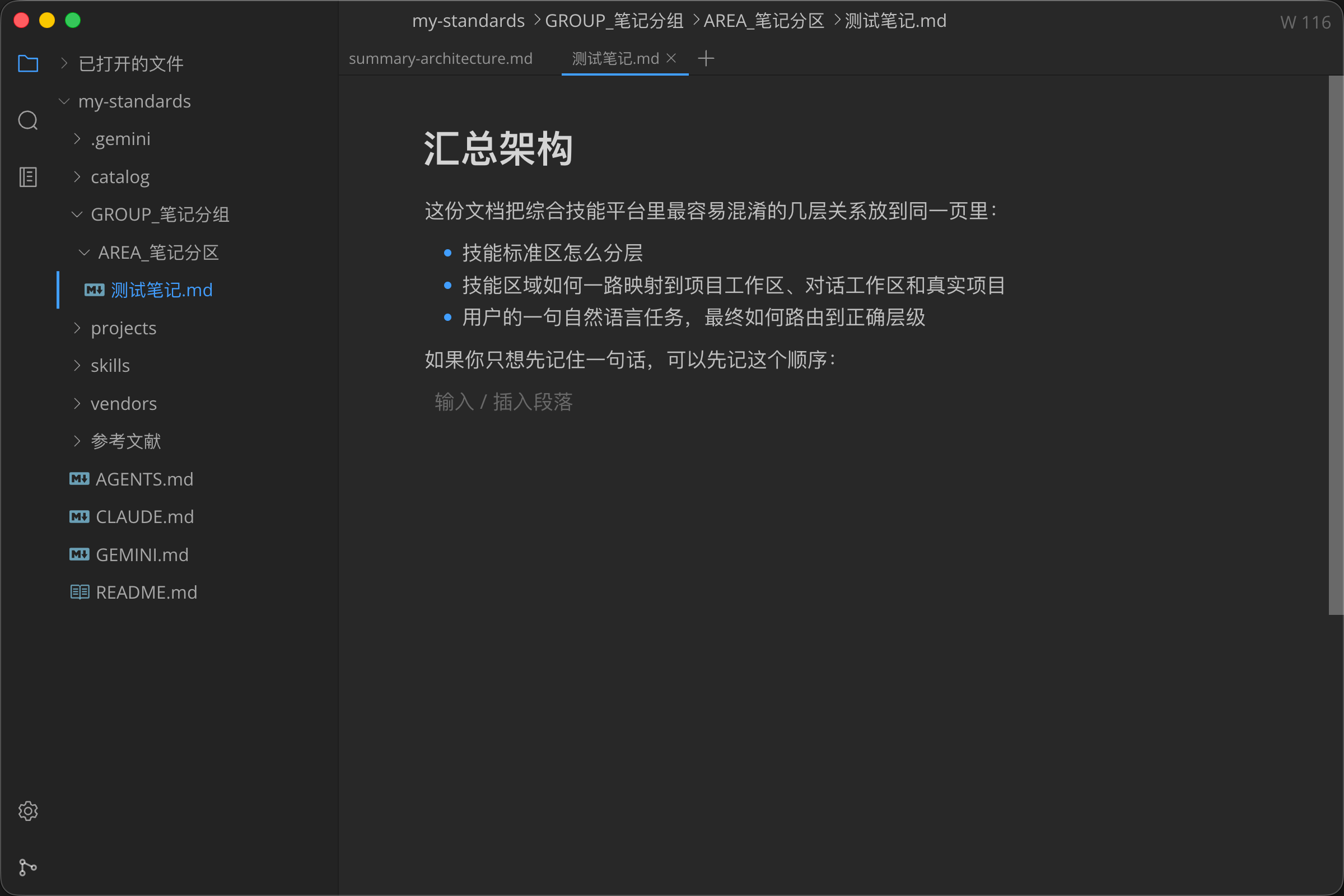Click the markdown icon beside AGENTS.md

tap(80, 479)
